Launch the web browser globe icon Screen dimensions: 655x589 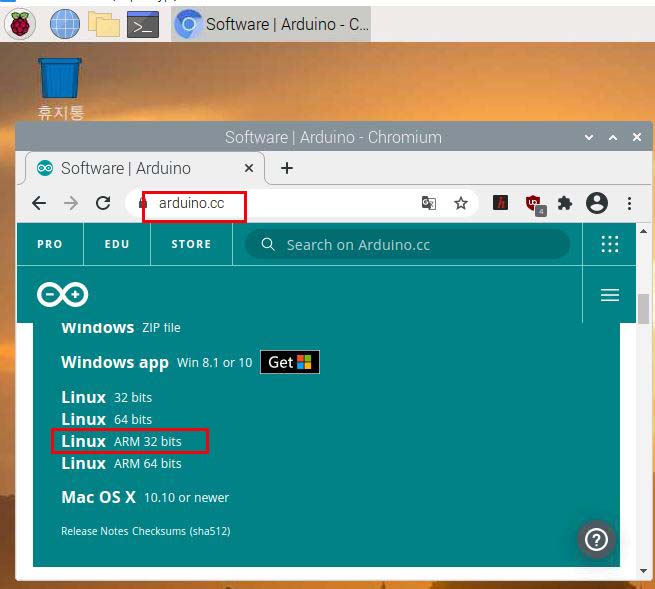pyautogui.click(x=64, y=24)
